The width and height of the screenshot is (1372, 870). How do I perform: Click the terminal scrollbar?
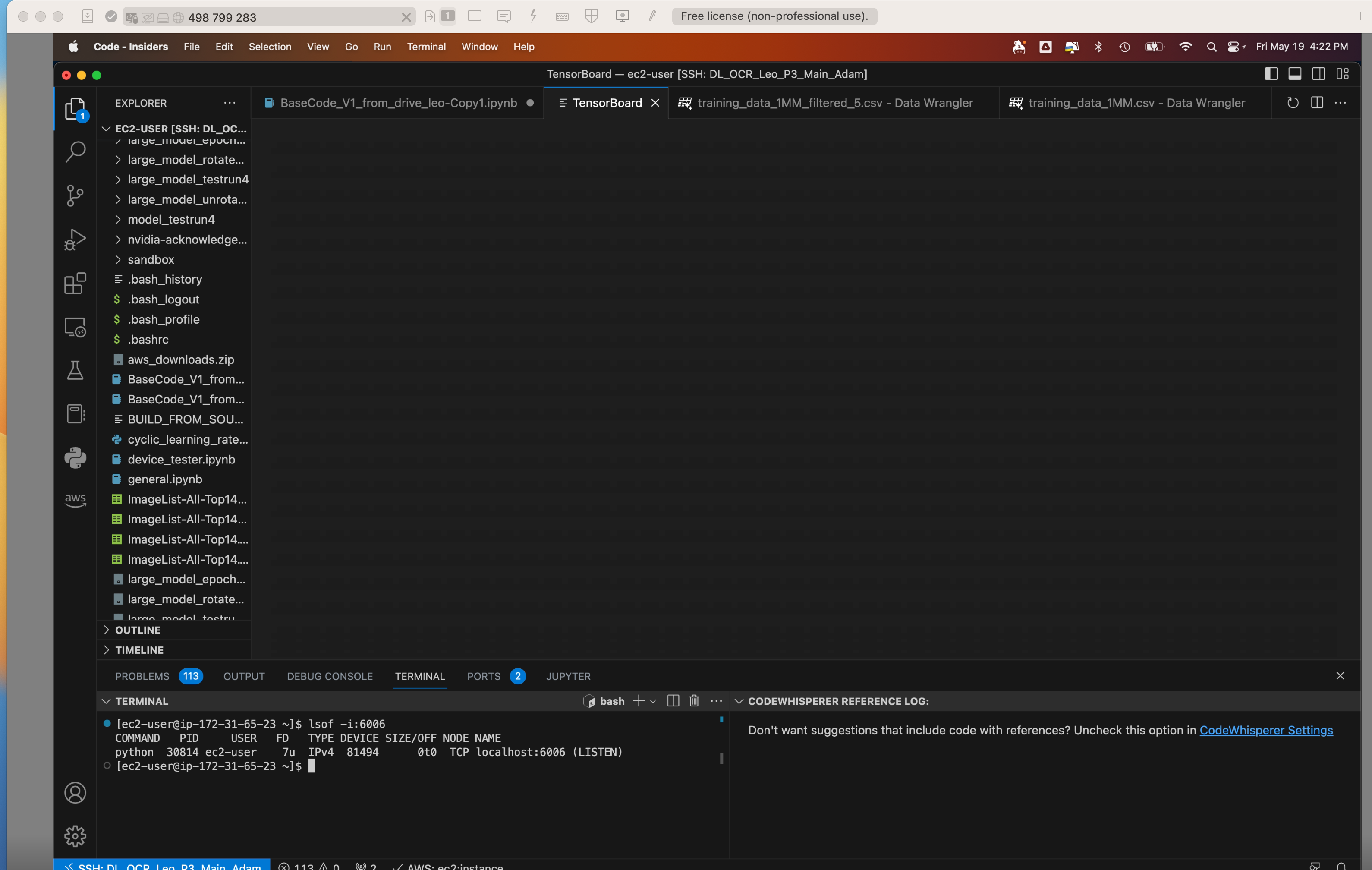click(721, 758)
